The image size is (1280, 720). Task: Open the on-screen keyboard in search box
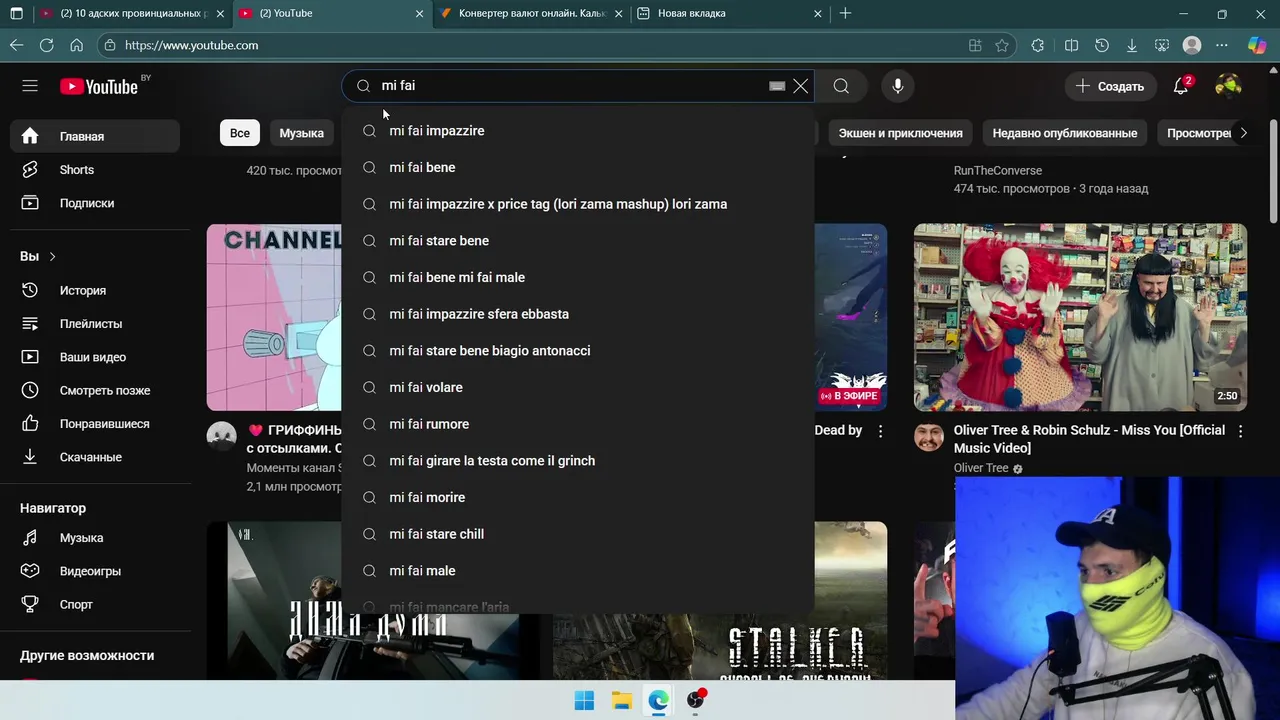[777, 86]
